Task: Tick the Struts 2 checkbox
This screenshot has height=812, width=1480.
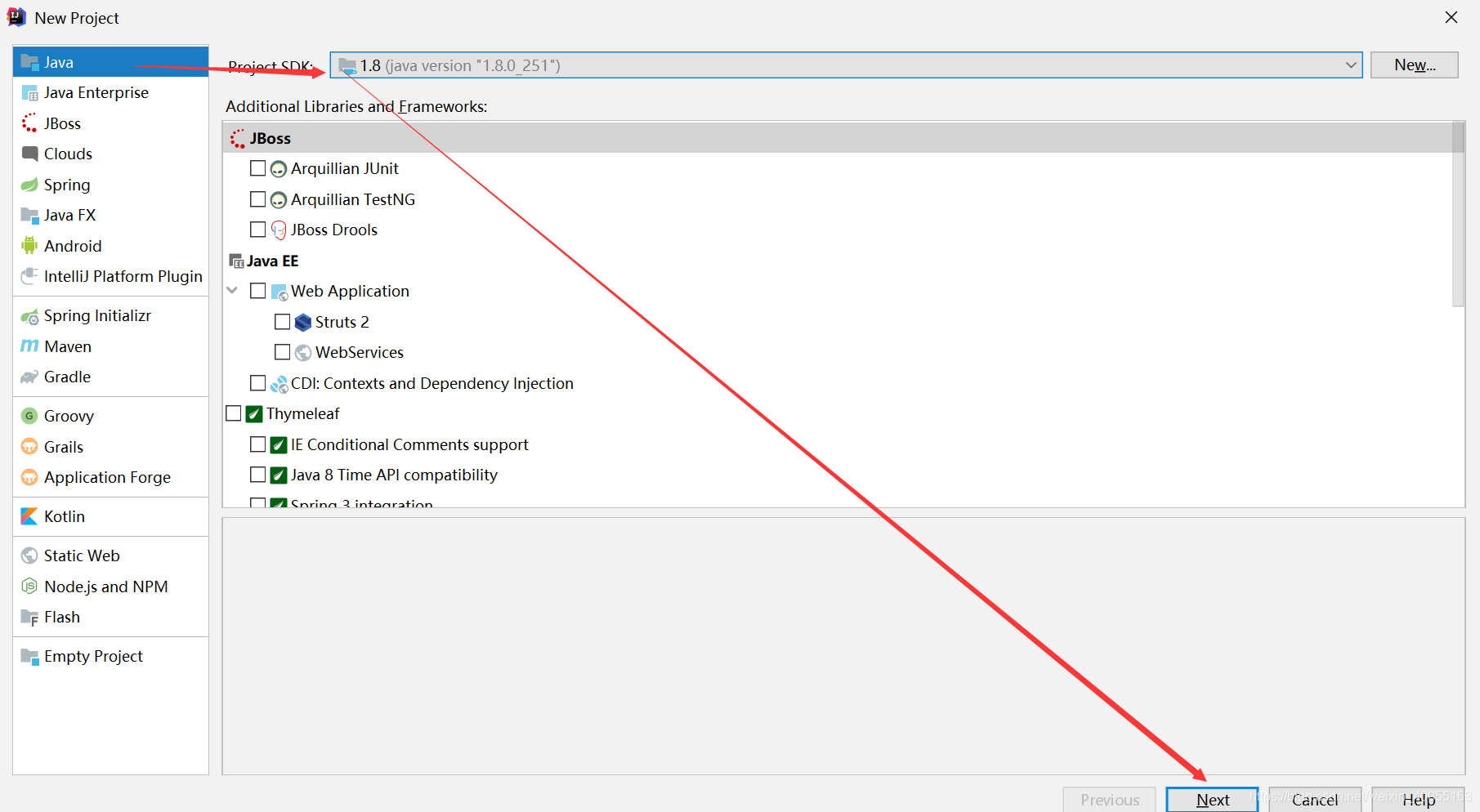Action: pyautogui.click(x=282, y=322)
